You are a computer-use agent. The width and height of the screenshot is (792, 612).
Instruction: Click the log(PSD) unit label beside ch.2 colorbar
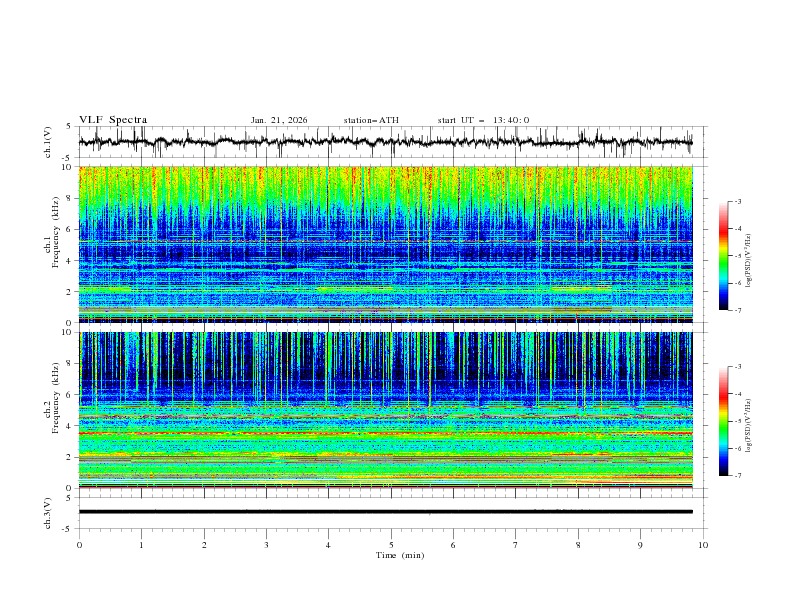click(748, 425)
